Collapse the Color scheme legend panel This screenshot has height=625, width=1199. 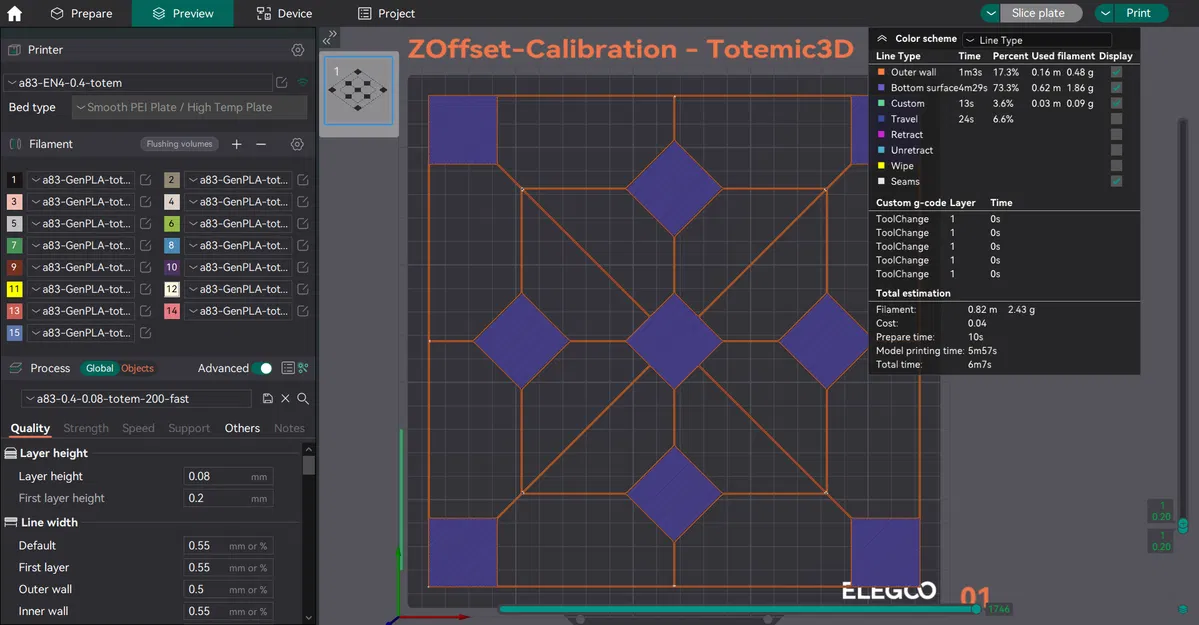tap(882, 39)
